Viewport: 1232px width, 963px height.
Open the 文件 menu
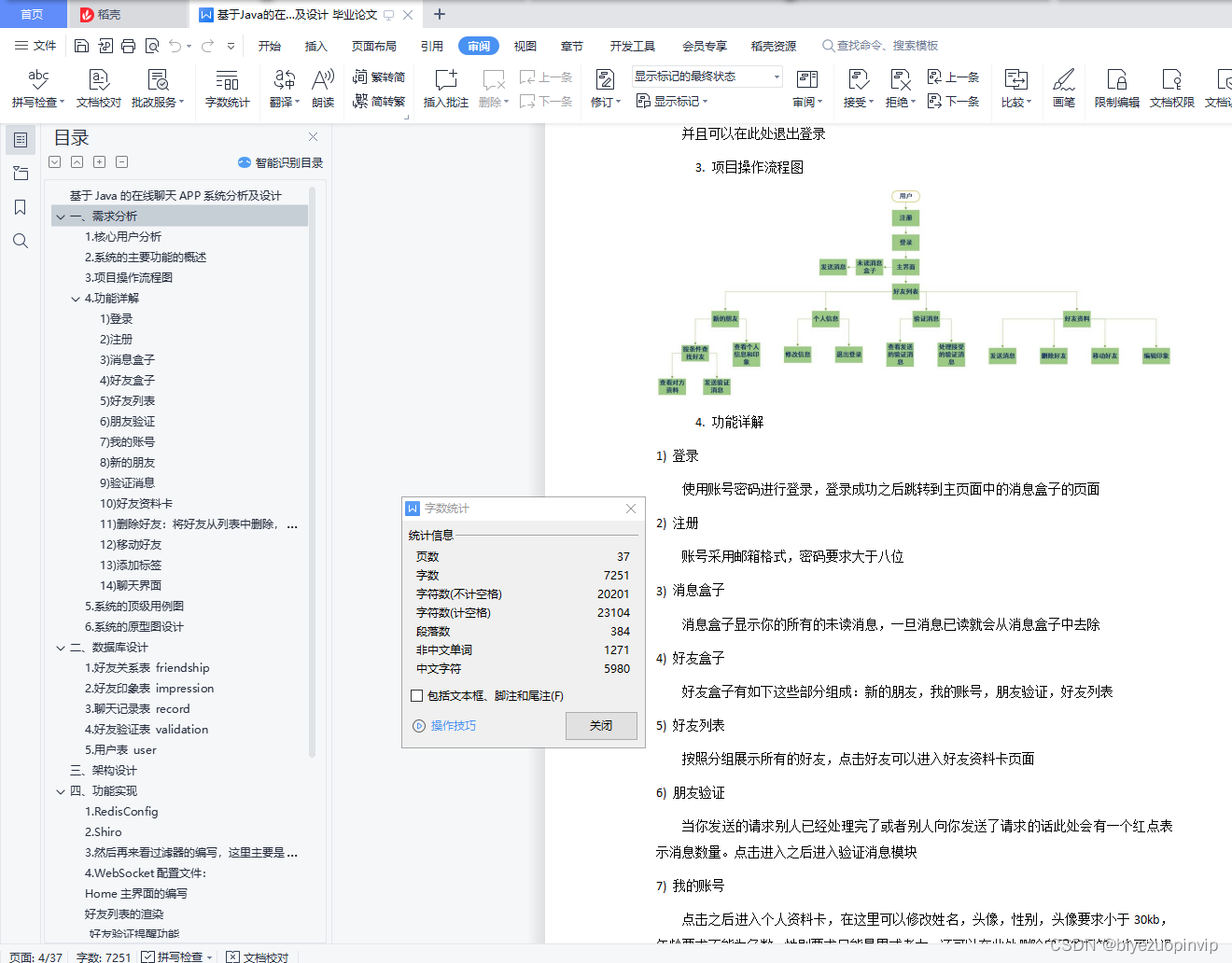pos(35,46)
